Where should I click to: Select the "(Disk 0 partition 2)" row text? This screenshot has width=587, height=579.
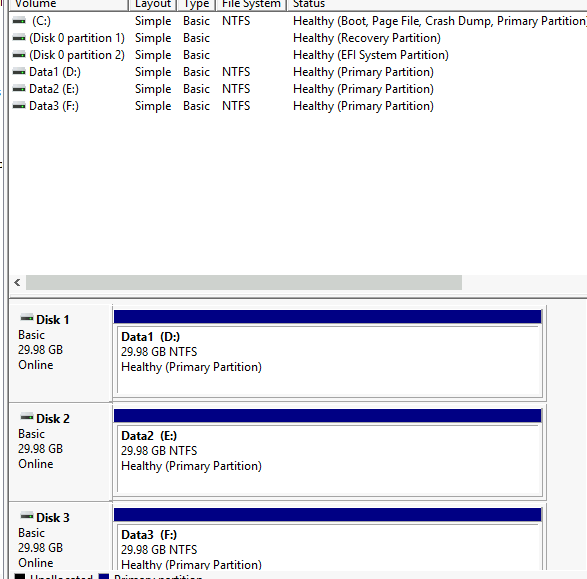77,55
